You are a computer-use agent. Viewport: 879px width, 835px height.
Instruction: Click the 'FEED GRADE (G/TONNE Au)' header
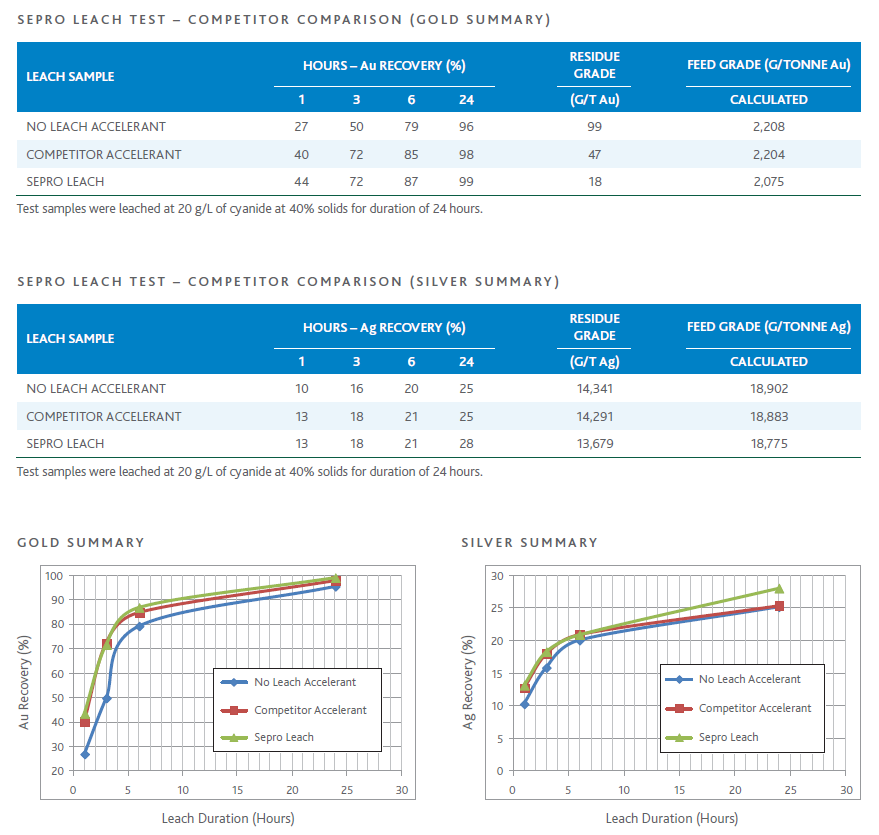click(769, 65)
